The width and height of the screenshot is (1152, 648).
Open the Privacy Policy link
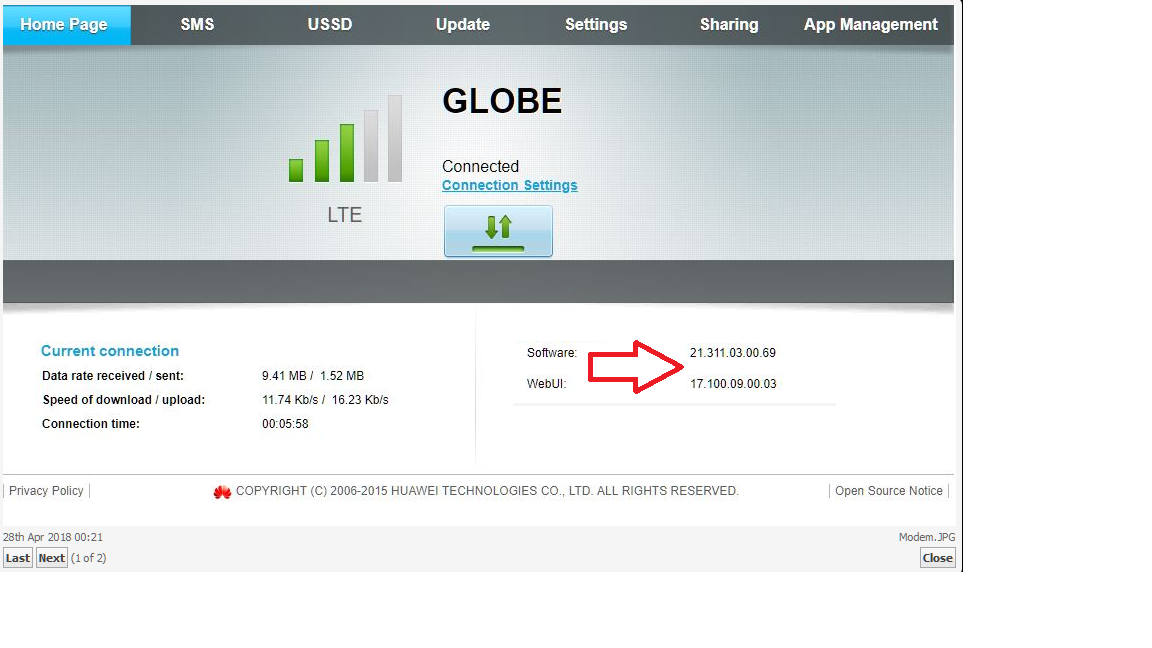pyautogui.click(x=46, y=491)
